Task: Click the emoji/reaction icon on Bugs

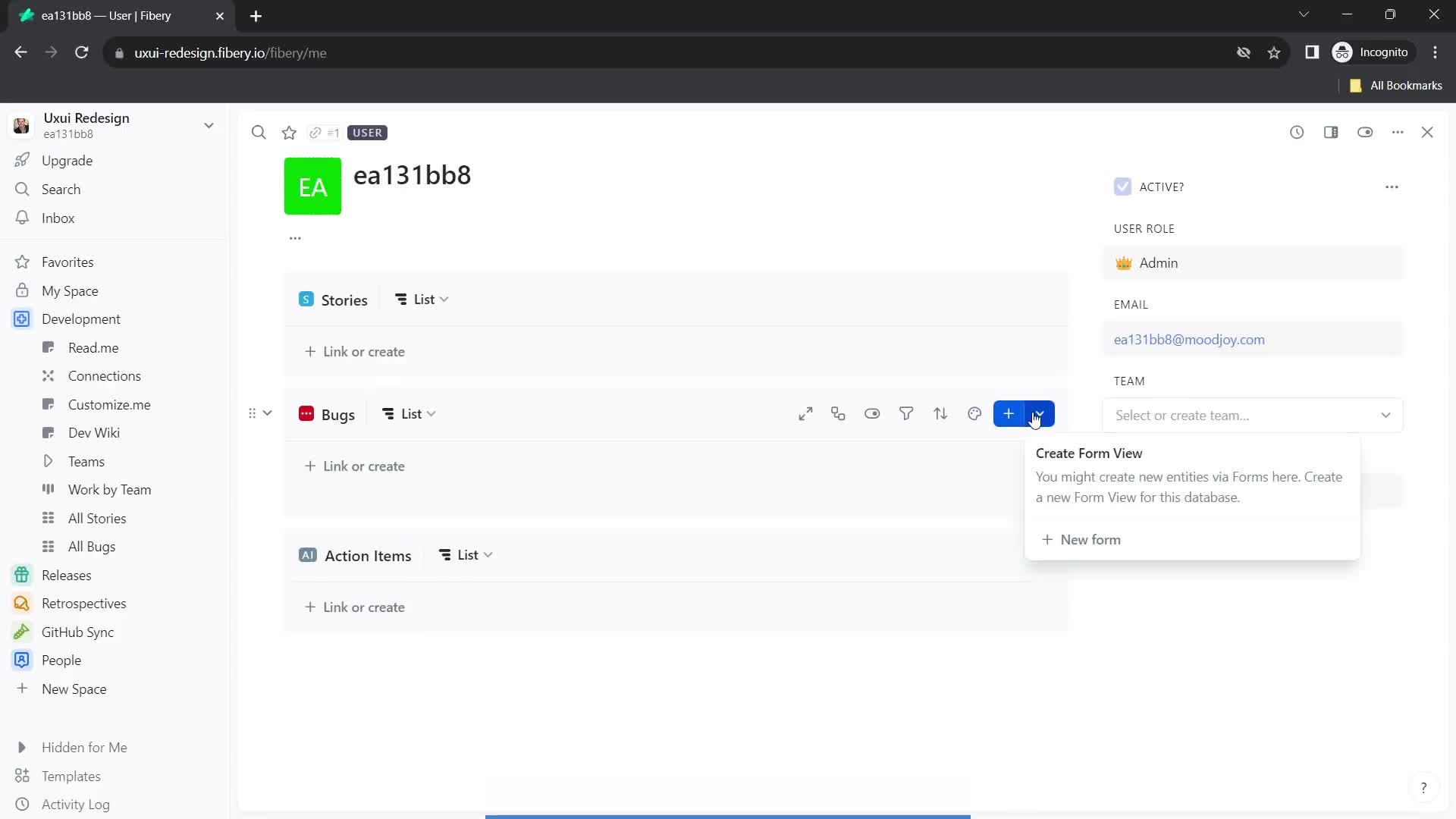Action: pos(975,414)
